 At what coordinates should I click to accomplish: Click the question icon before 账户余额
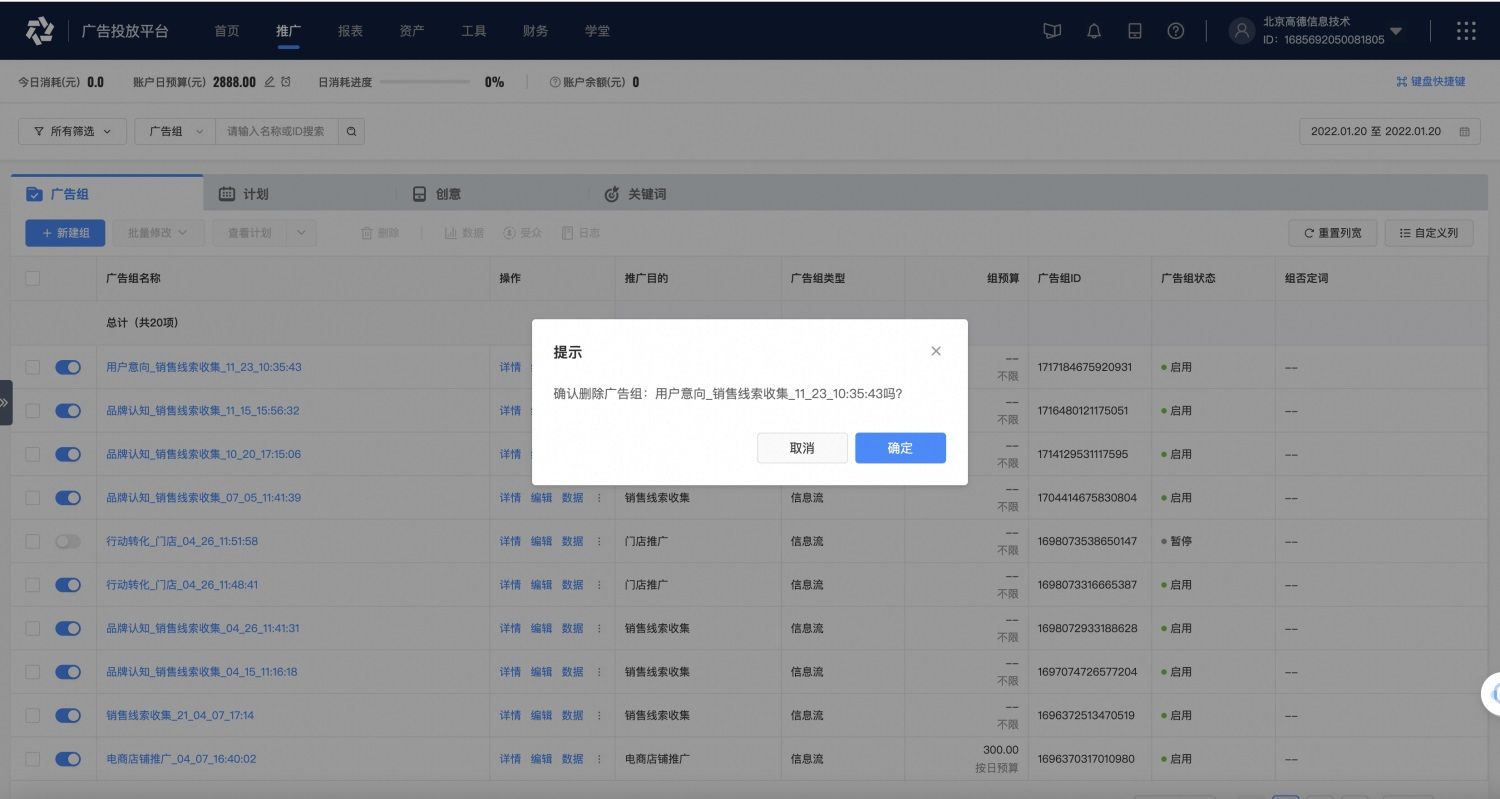click(554, 82)
